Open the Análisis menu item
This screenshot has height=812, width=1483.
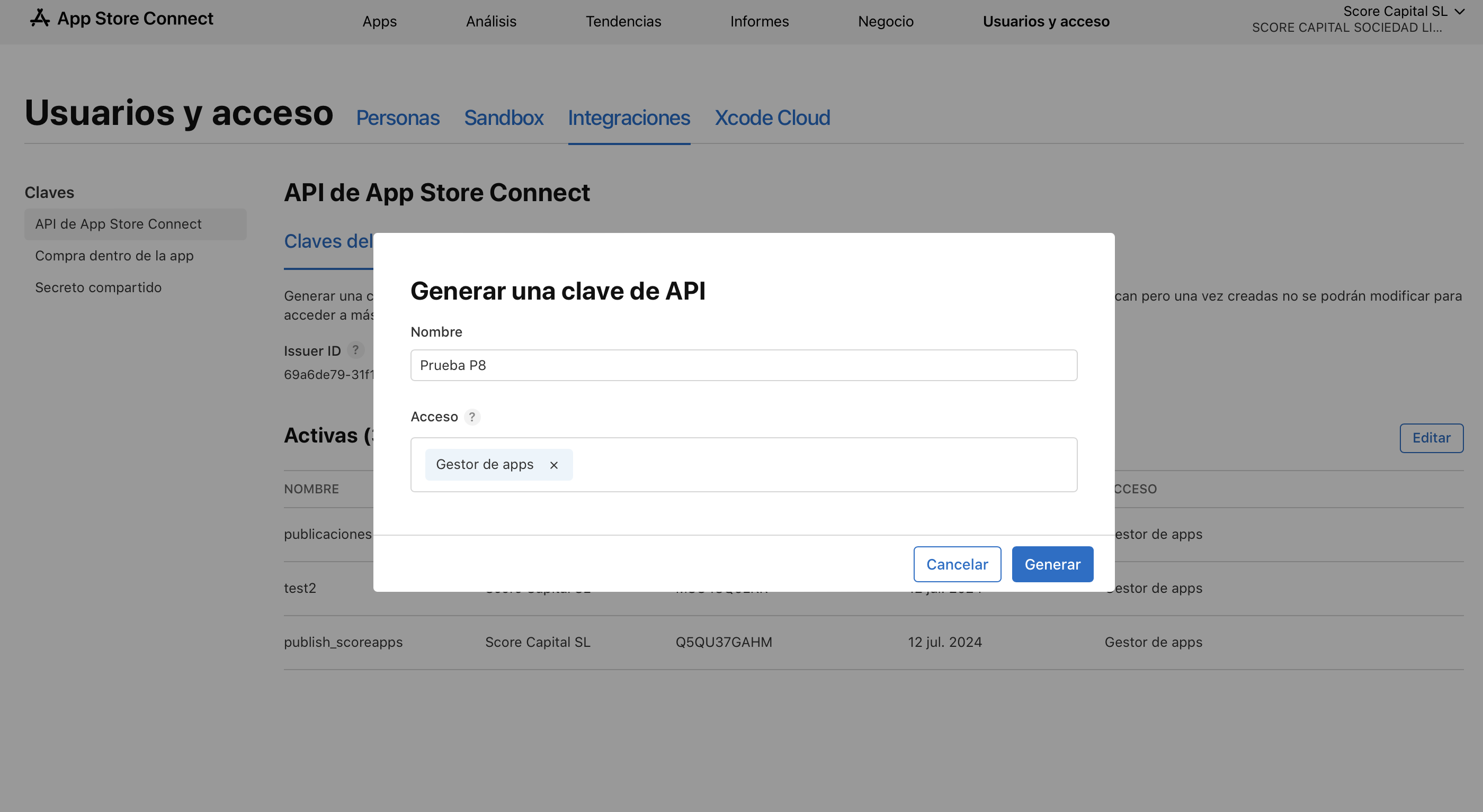(491, 21)
